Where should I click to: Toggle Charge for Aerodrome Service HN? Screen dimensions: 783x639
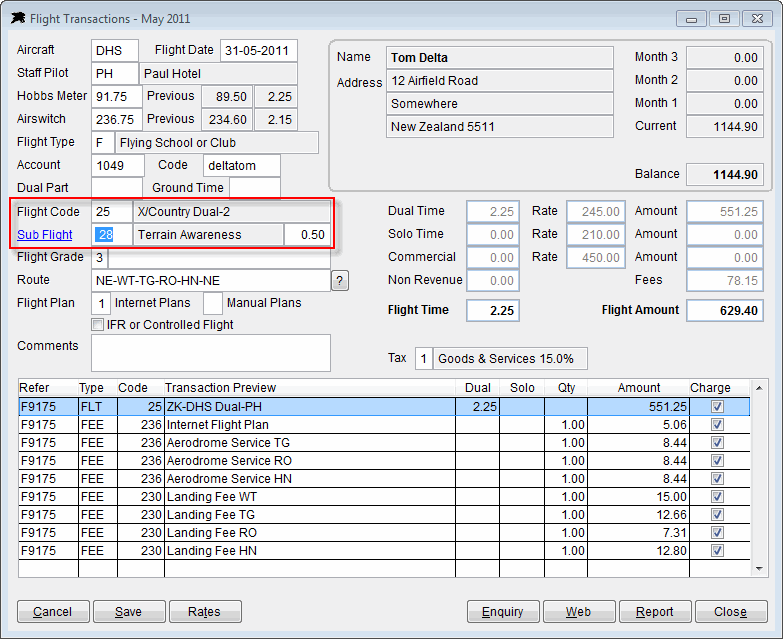click(x=717, y=479)
